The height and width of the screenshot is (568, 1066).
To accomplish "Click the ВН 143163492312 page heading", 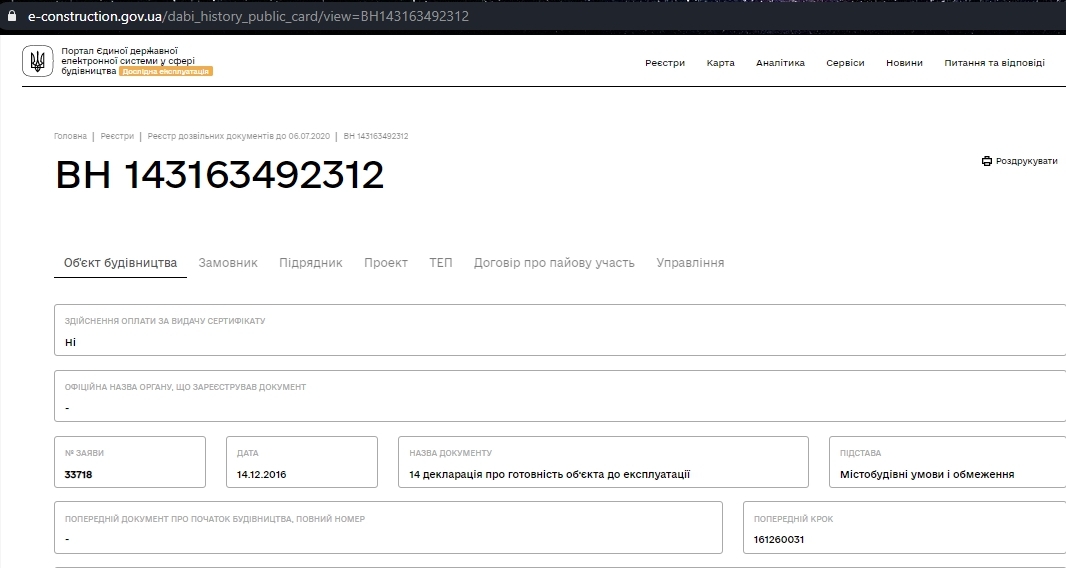I will click(220, 175).
